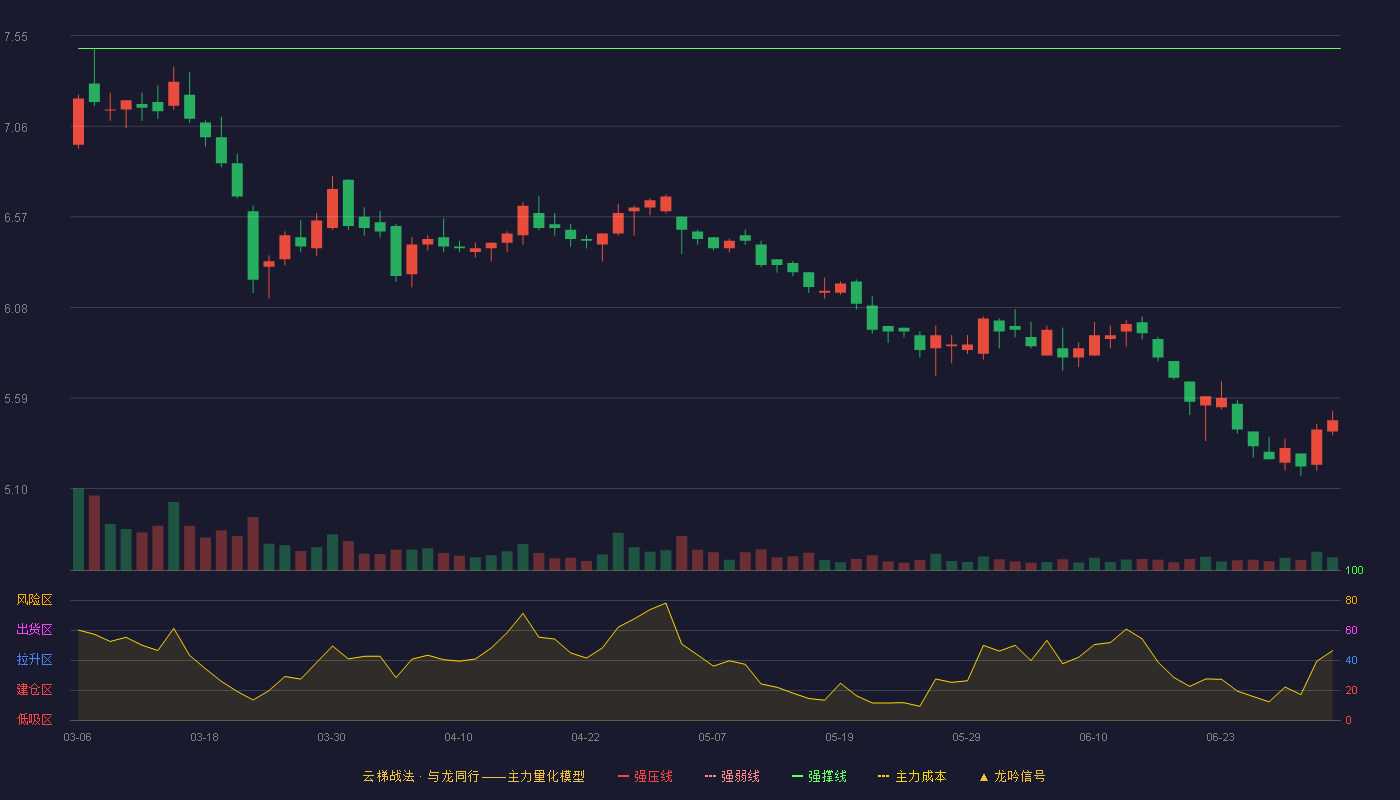Click the orange 80 indicator axis value
This screenshot has height=800, width=1400.
1351,600
